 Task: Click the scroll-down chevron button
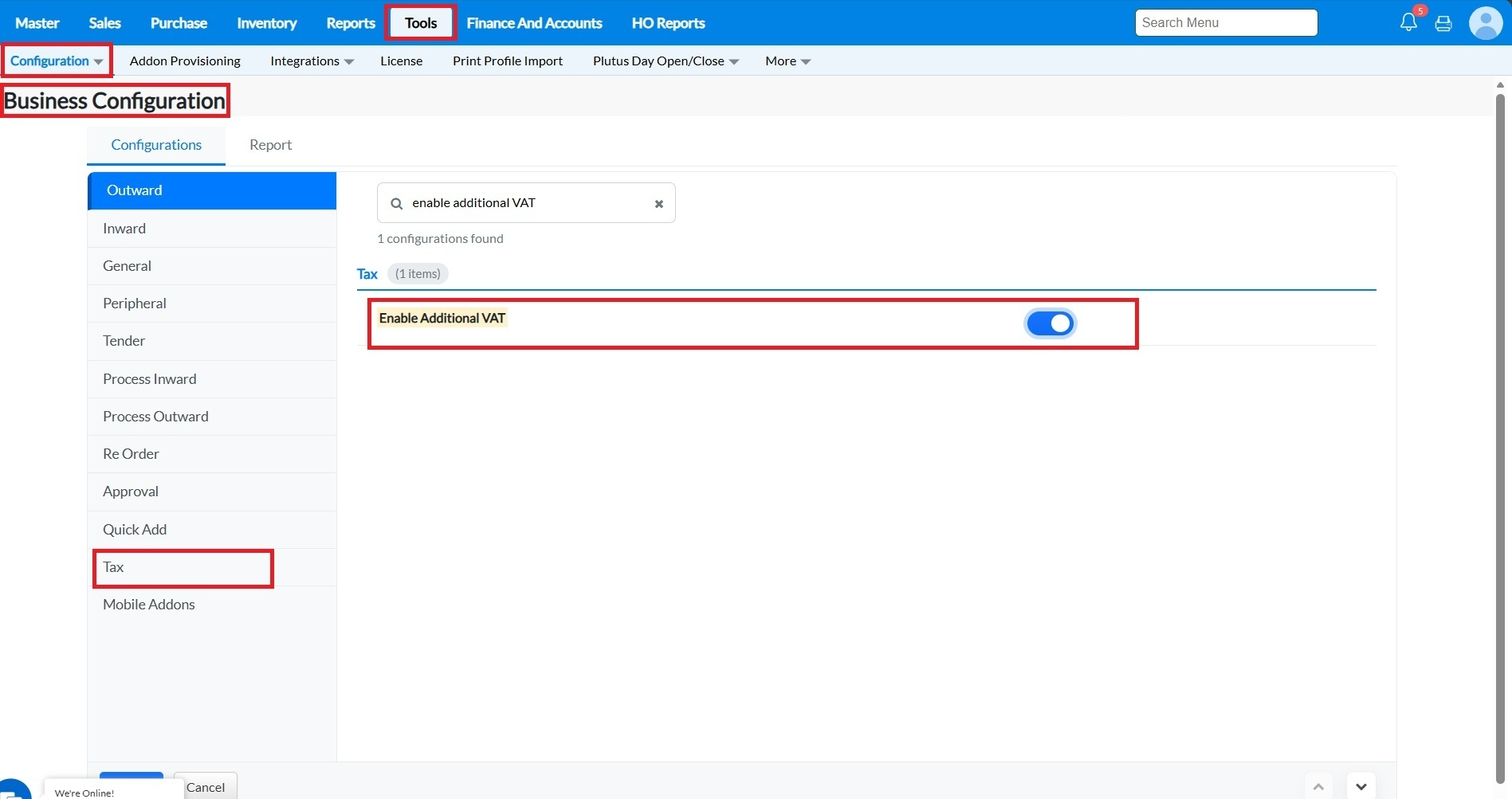click(1361, 786)
